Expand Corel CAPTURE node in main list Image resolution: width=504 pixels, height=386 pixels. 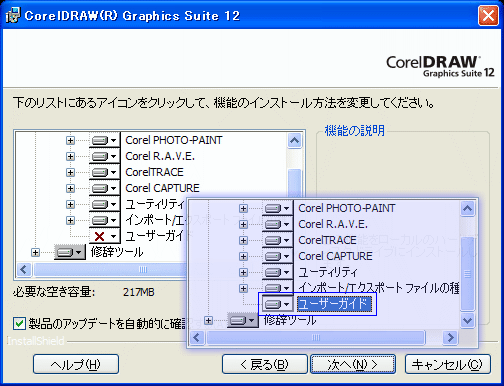coord(70,188)
